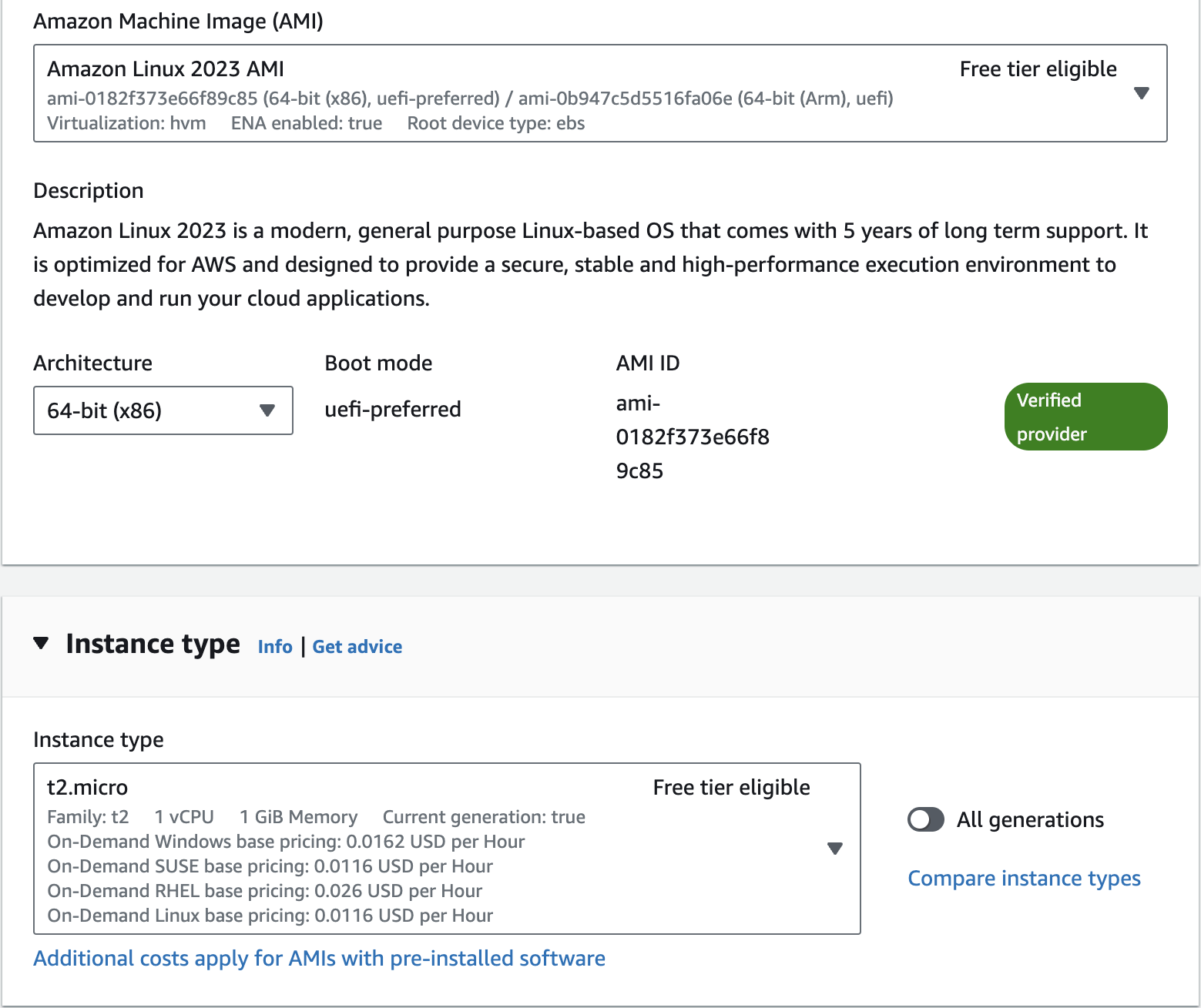This screenshot has height=1008, width=1201.
Task: Toggle the All generations switch
Action: [926, 819]
